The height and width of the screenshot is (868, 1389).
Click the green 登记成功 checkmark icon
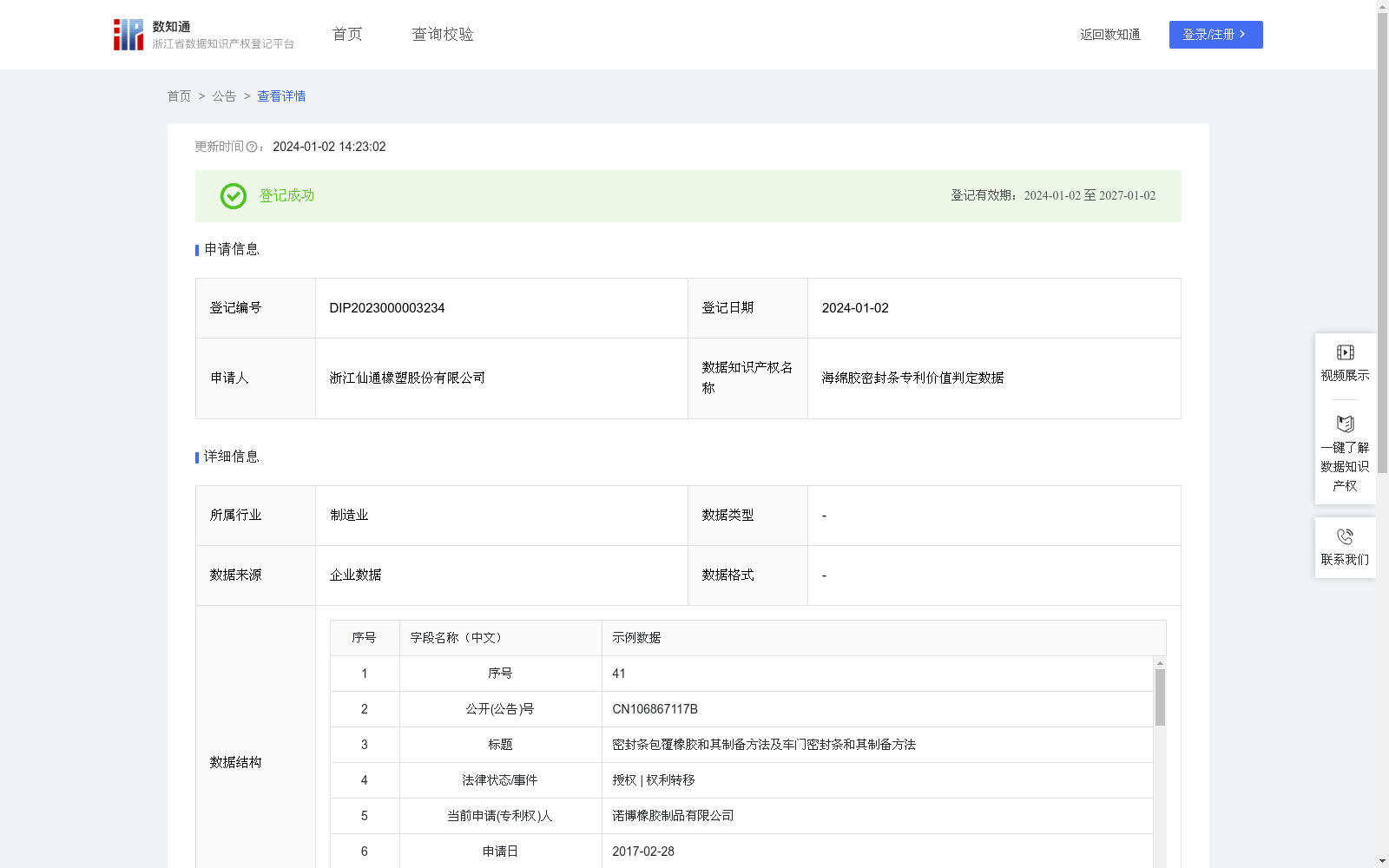(x=233, y=196)
